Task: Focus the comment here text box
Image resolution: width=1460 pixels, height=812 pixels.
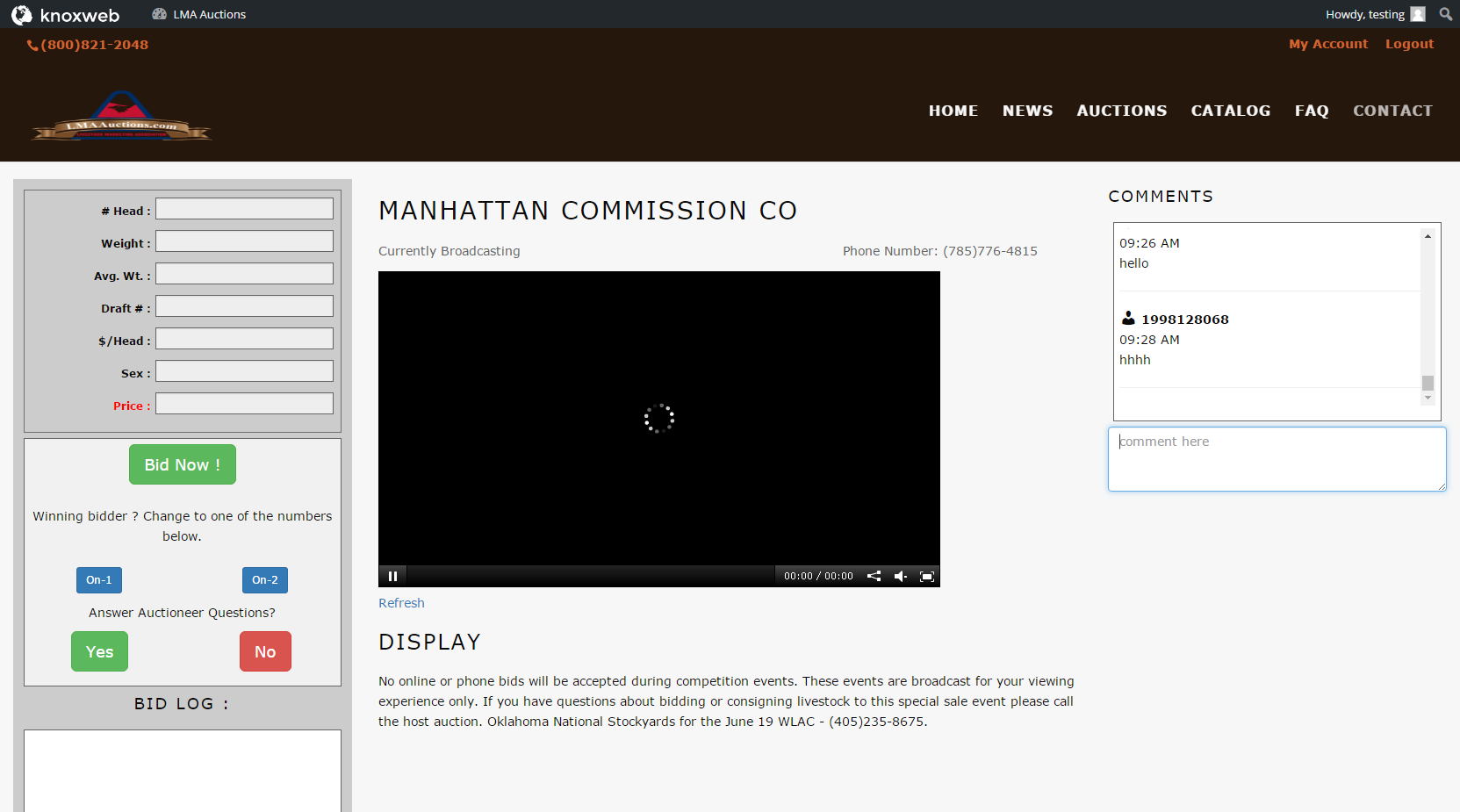Action: [x=1277, y=459]
